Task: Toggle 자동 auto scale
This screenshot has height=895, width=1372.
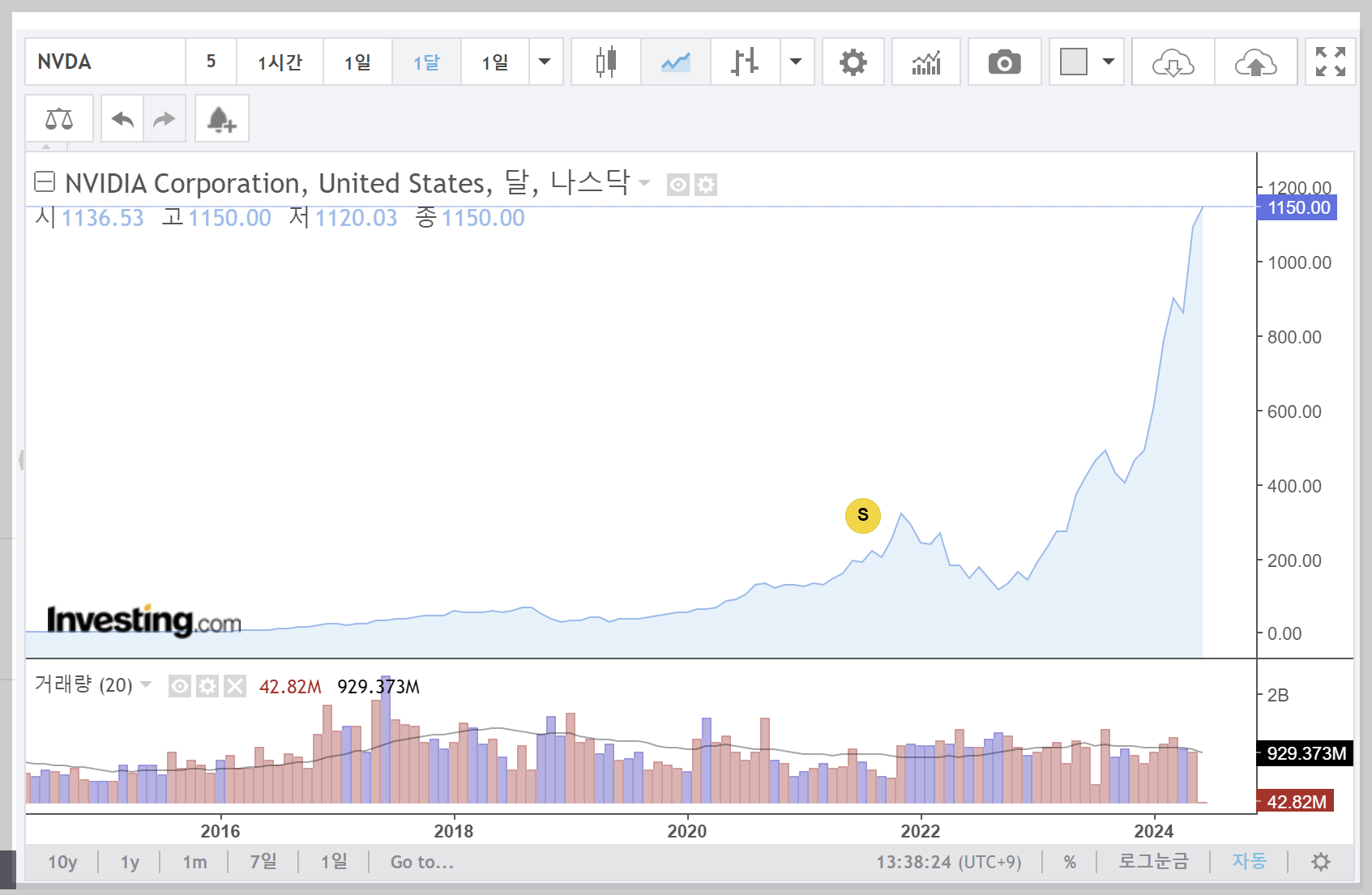Action: click(1249, 862)
